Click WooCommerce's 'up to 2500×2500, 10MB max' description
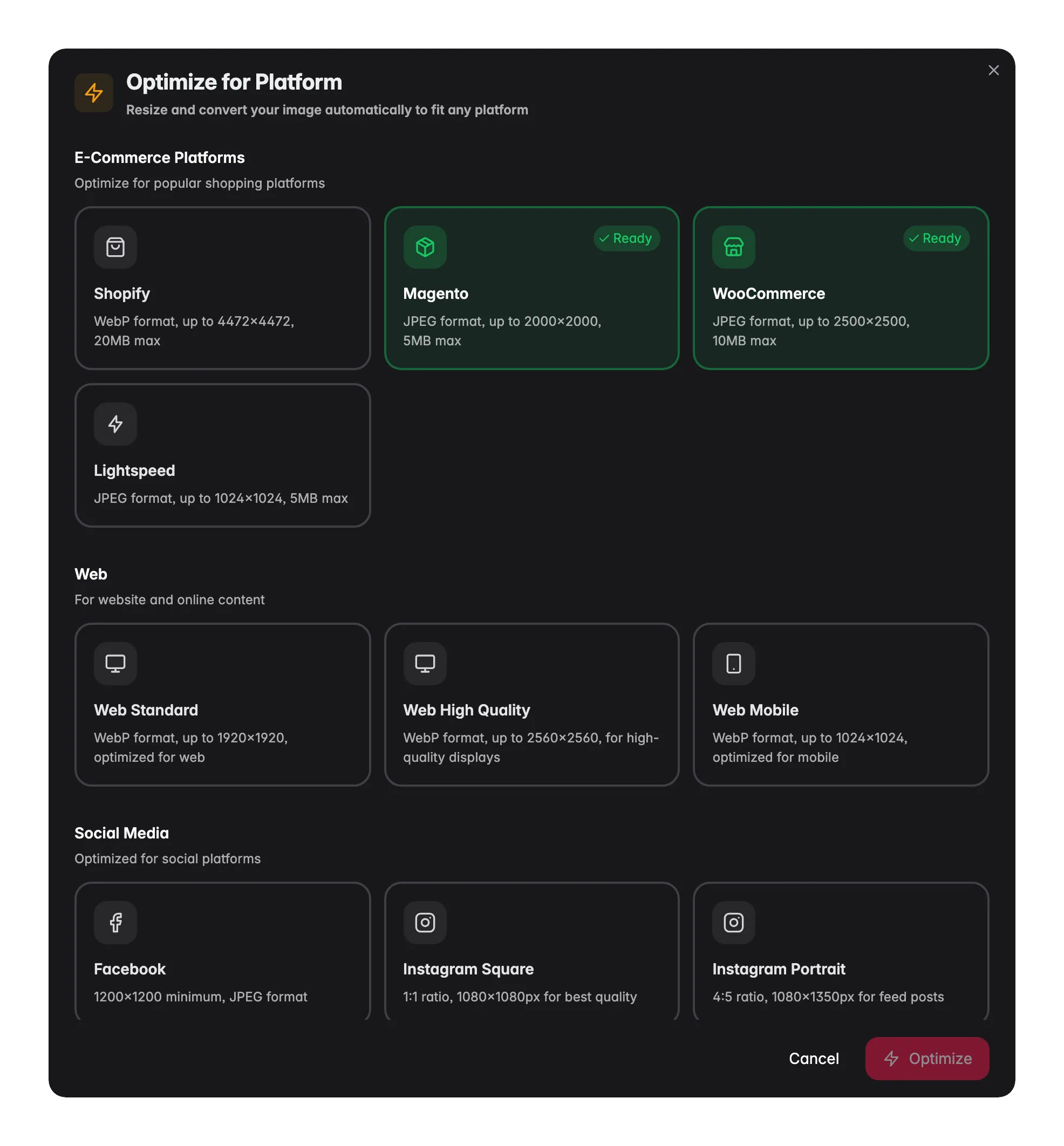Screen dimensions: 1064x1146 pos(811,331)
